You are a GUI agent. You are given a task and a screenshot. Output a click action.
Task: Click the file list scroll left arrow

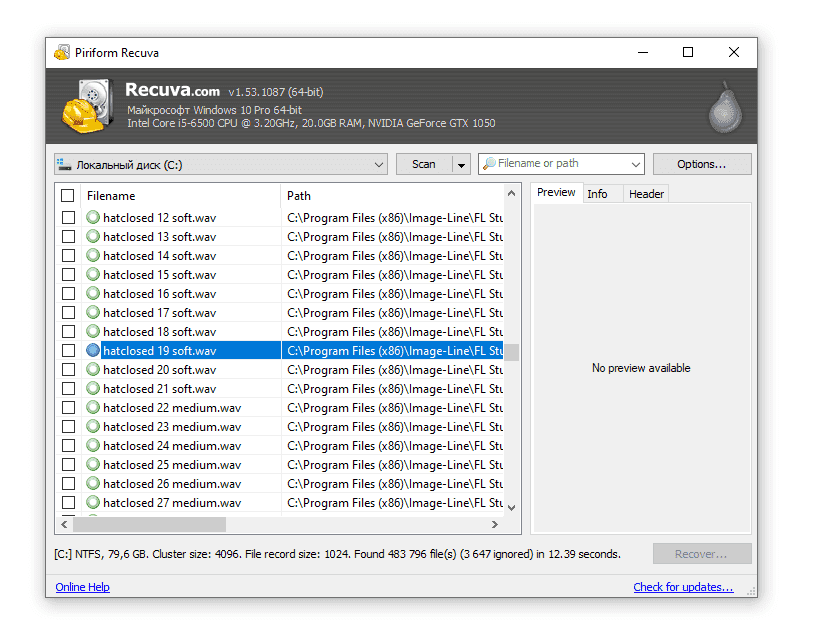point(64,524)
